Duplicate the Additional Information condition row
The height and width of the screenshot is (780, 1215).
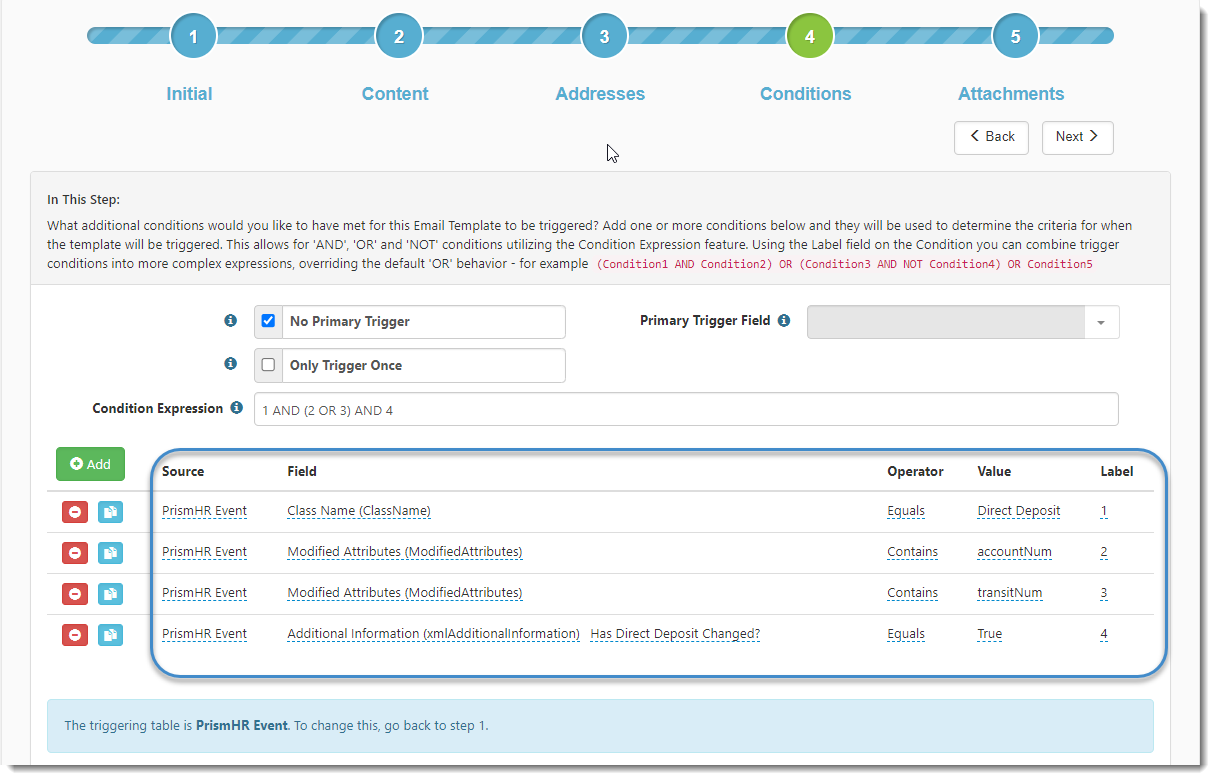click(110, 635)
